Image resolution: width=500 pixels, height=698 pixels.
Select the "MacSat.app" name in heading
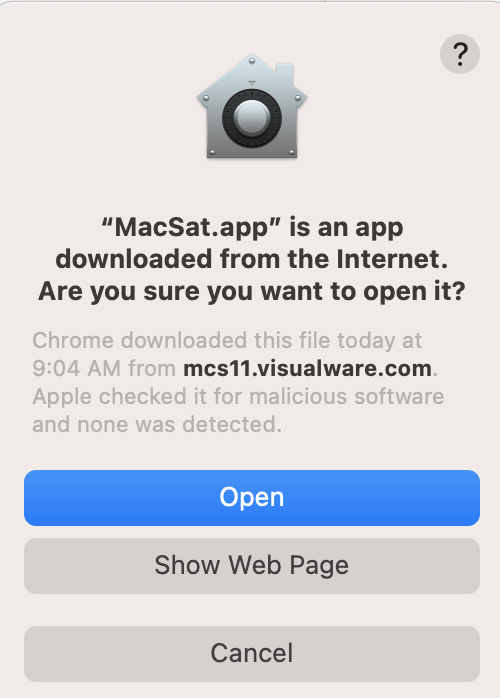pos(191,228)
